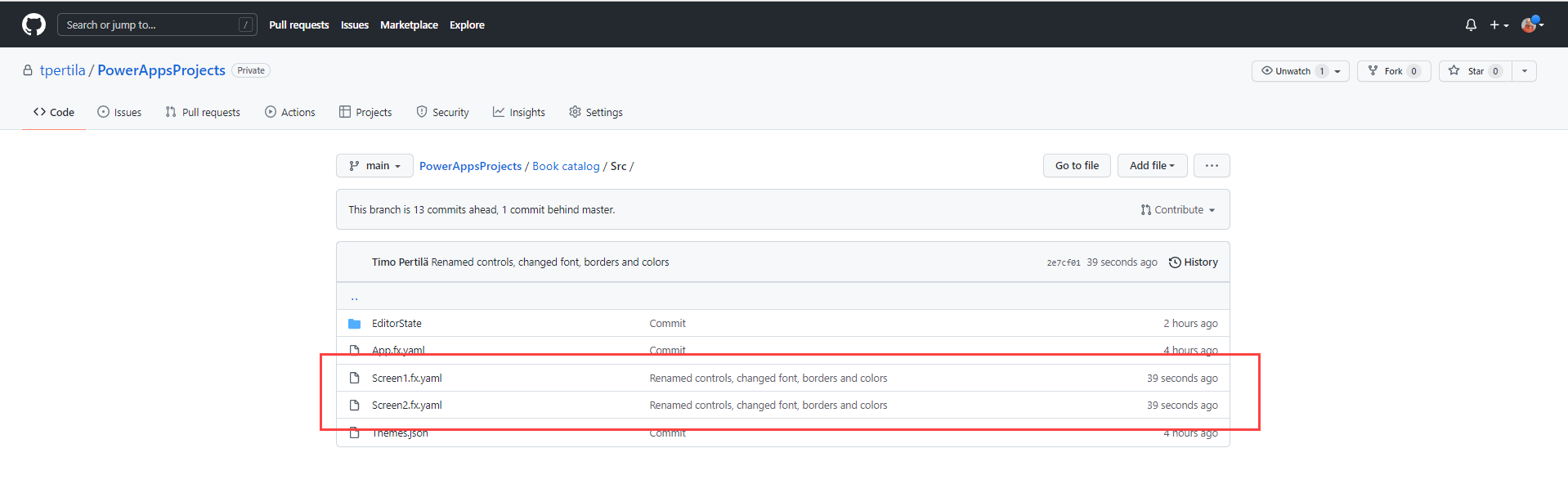
Task: Open the Screen2.fx.yaml file link
Action: point(406,406)
